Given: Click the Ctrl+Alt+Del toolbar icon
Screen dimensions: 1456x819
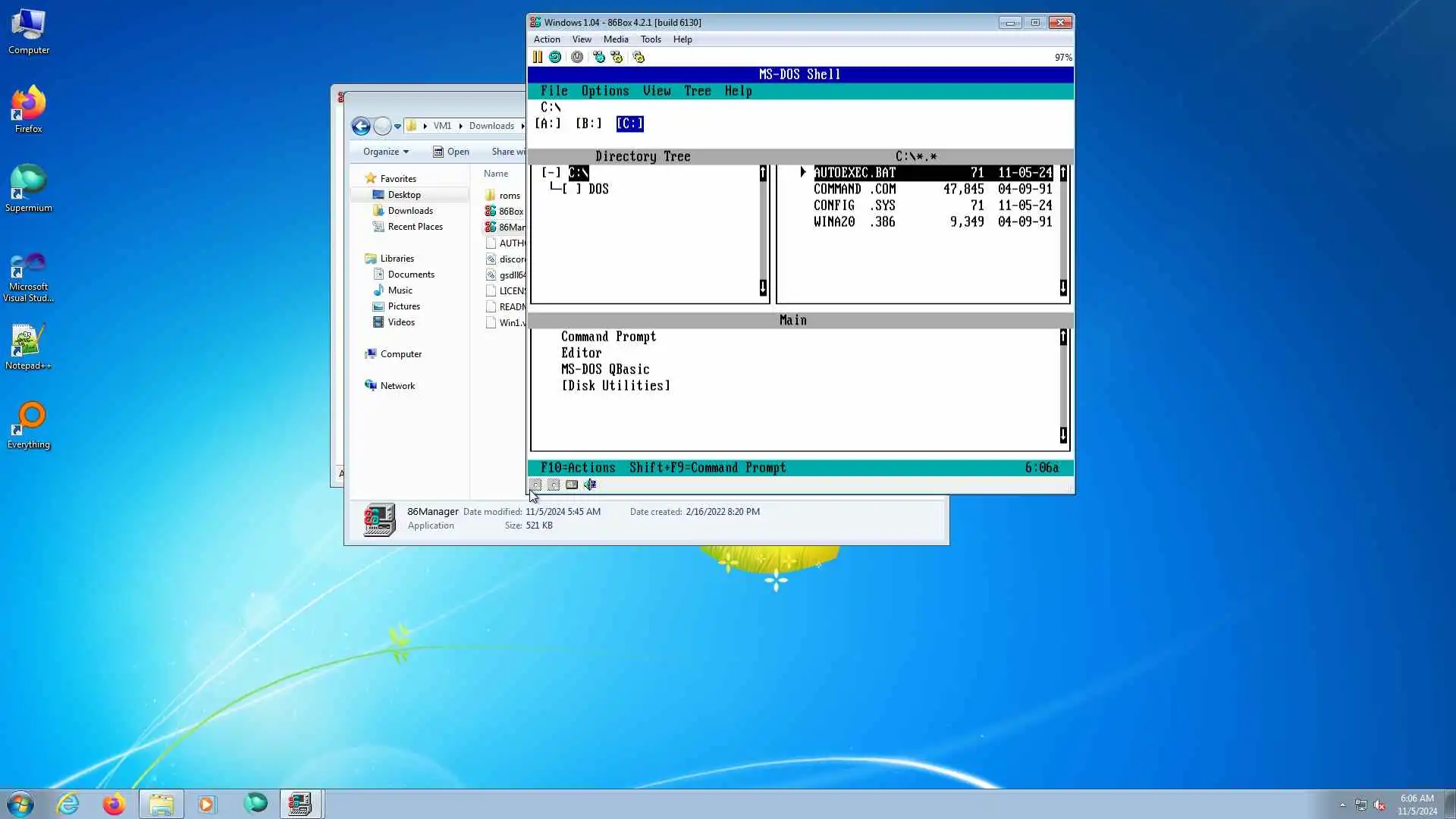Looking at the screenshot, I should pyautogui.click(x=599, y=57).
